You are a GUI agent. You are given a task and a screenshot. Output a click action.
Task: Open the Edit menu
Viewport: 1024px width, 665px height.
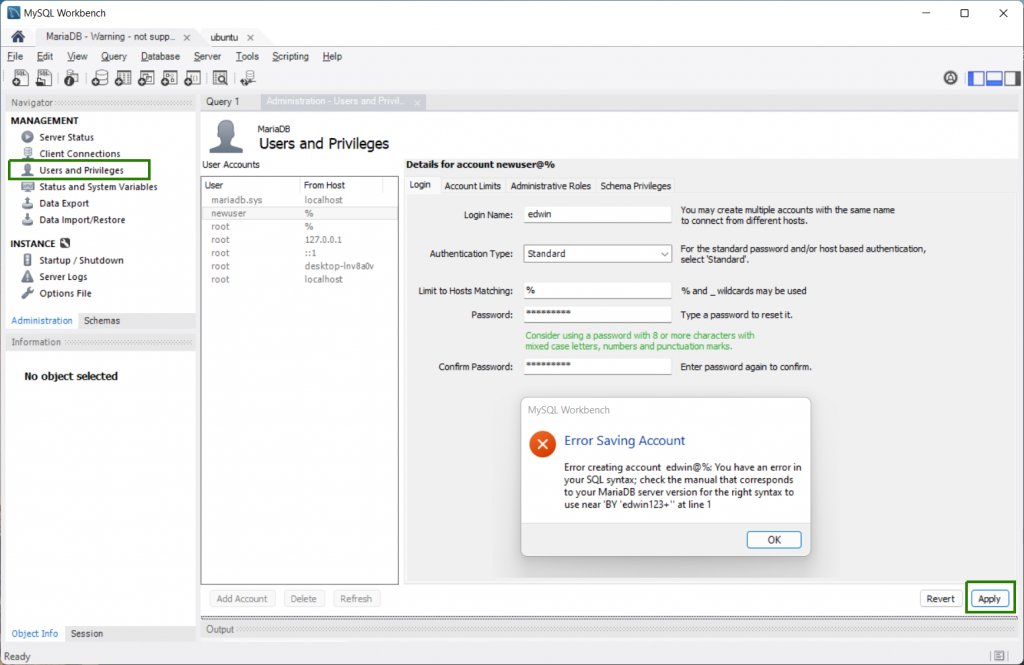tap(45, 56)
